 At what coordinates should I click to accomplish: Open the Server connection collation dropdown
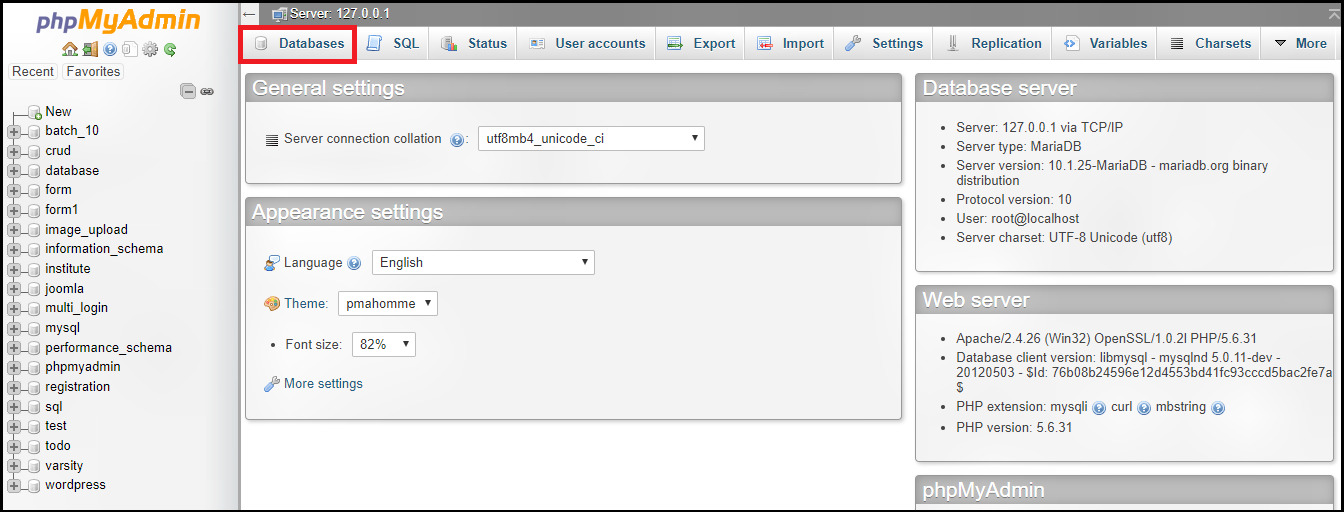click(x=591, y=139)
